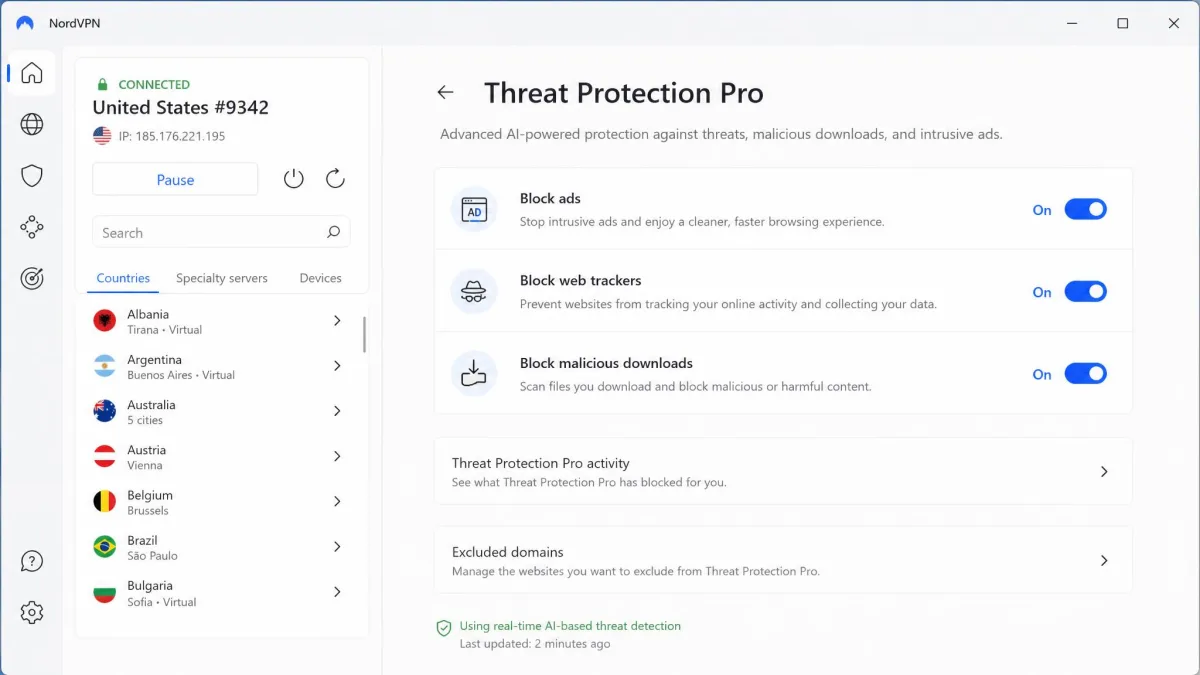Click the United States flag next to IP
Image resolution: width=1200 pixels, height=675 pixels.
(x=102, y=135)
